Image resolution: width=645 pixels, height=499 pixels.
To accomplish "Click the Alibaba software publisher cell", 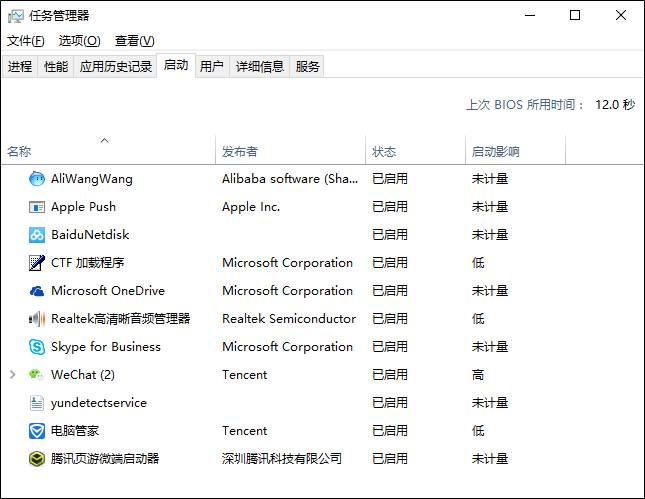I will click(x=290, y=179).
